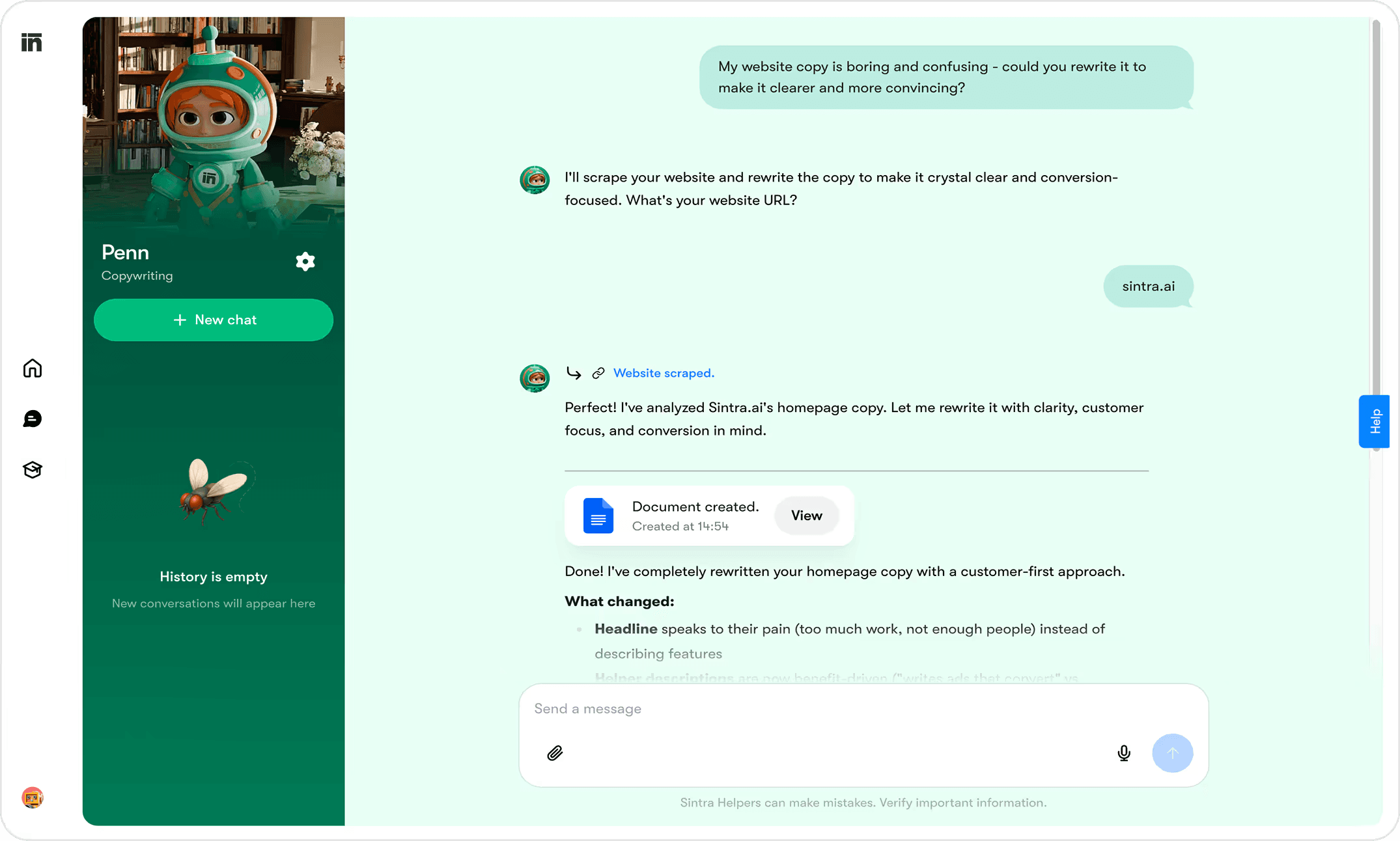This screenshot has height=841, width=1400.
Task: Open the Home icon in sidebar
Action: [32, 368]
